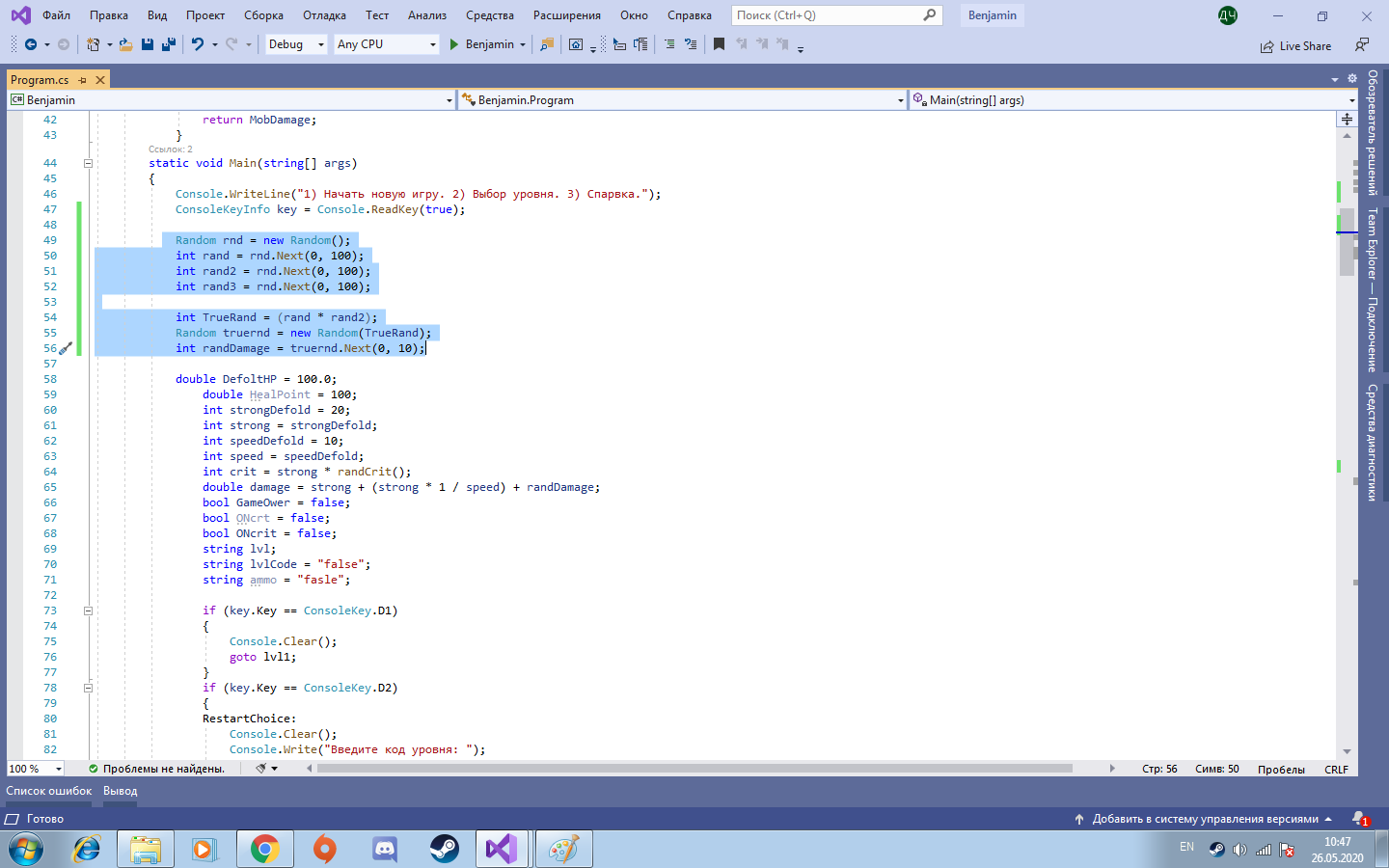Open Discord from the taskbar
The width and height of the screenshot is (1389, 868).
pos(385,850)
